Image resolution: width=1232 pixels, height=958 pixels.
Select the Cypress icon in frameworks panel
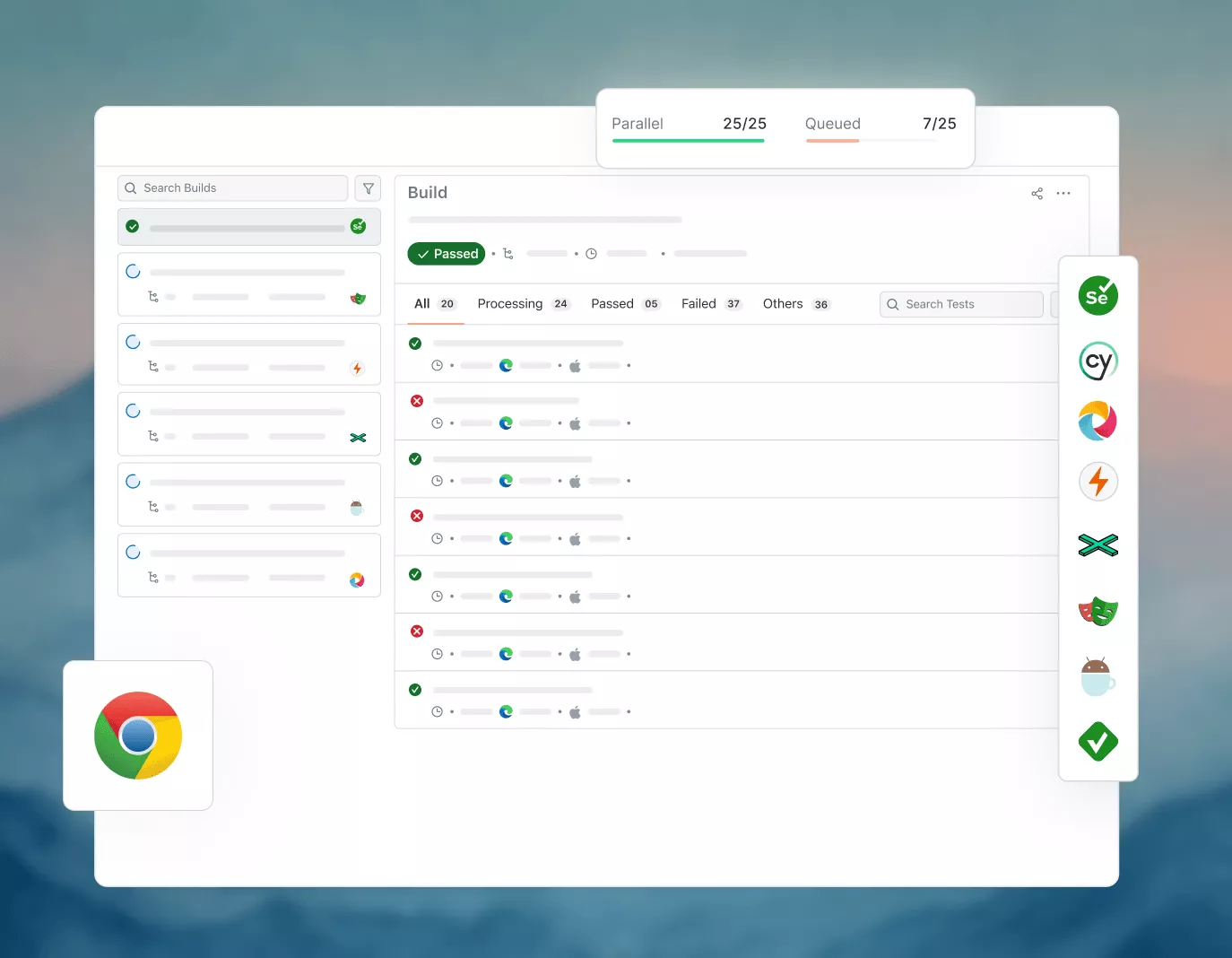1098,361
